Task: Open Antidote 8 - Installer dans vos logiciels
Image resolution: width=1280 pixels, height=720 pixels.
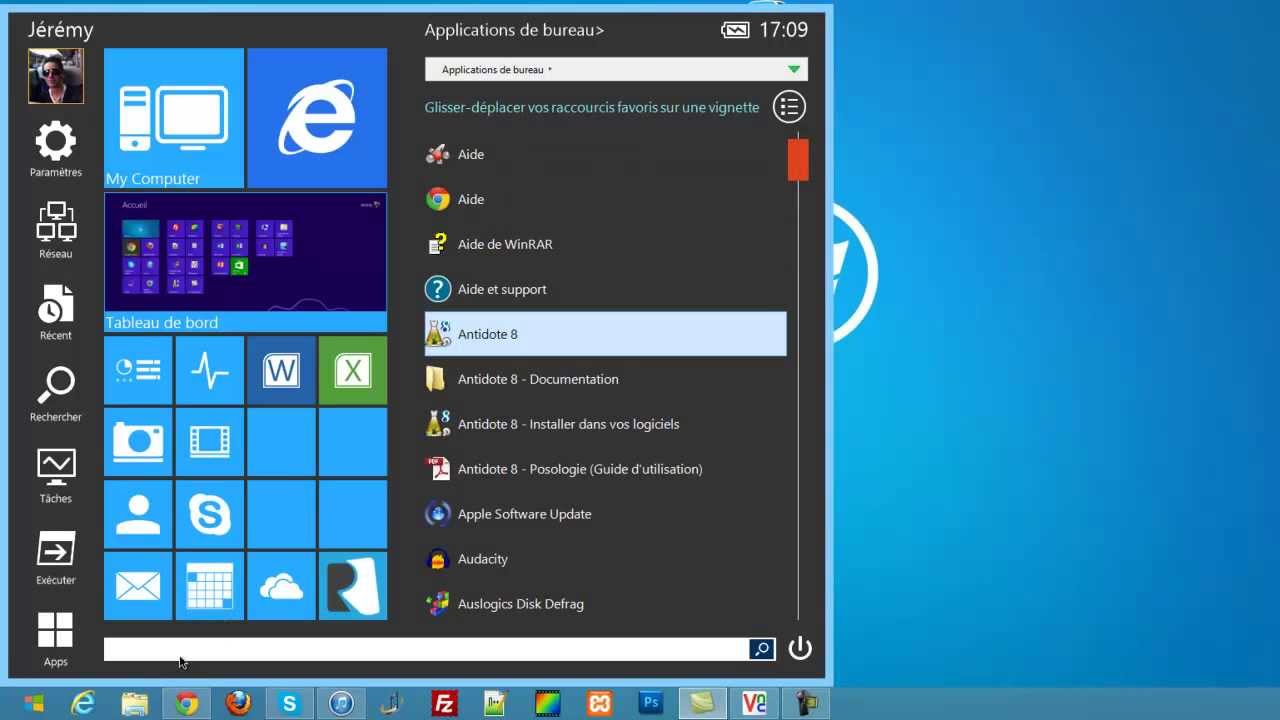Action: 605,424
